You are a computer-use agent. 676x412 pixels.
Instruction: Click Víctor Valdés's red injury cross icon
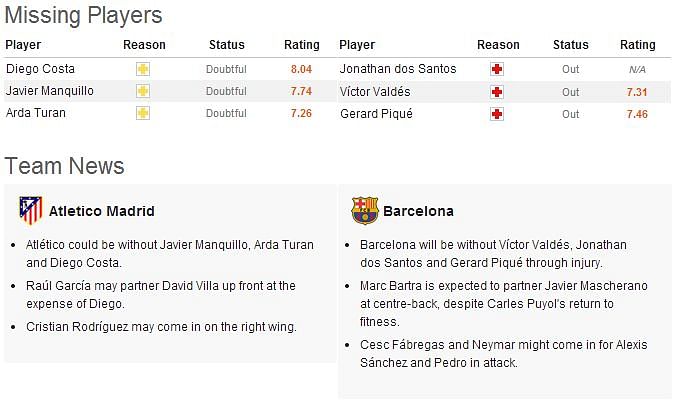(x=497, y=92)
